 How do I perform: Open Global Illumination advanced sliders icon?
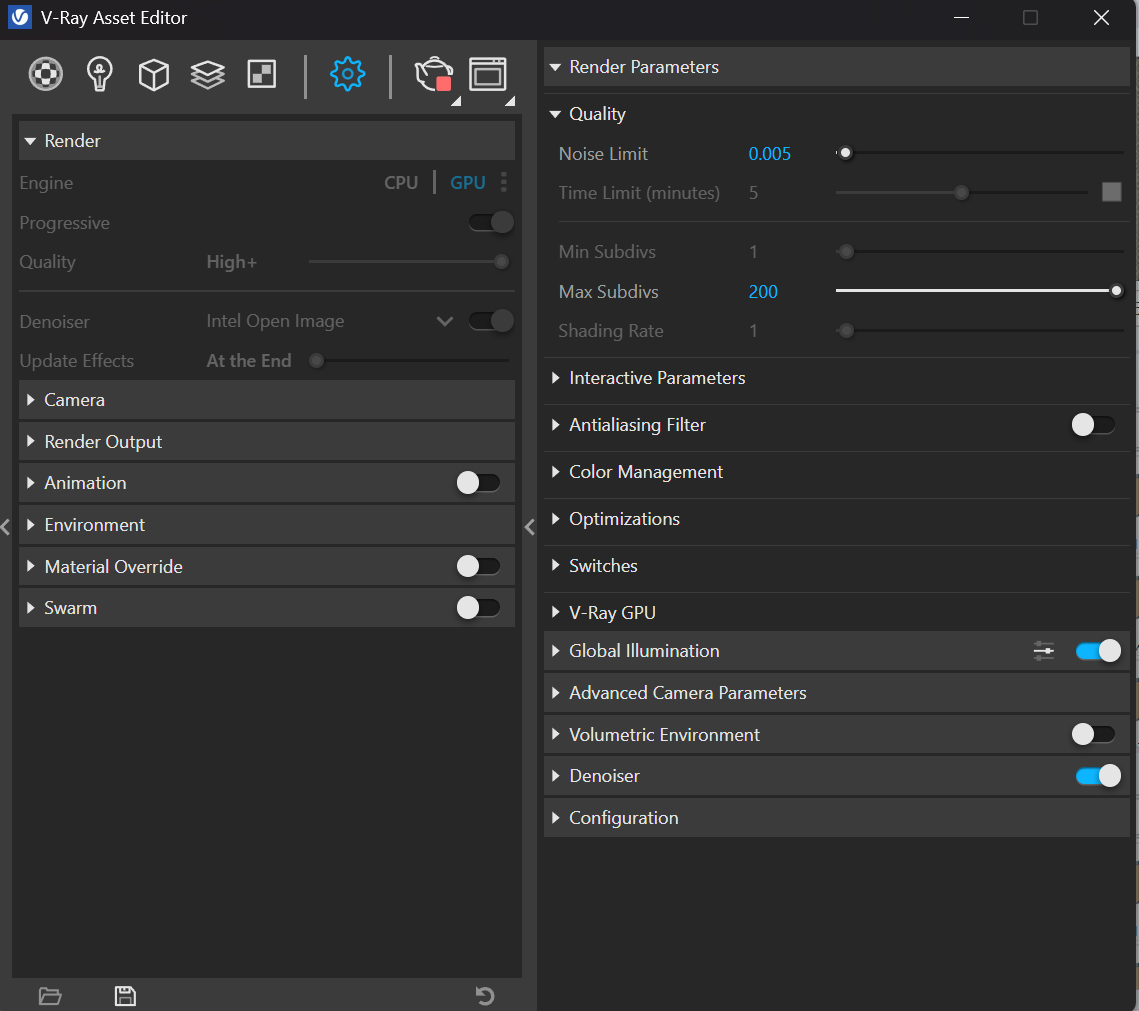click(1044, 651)
